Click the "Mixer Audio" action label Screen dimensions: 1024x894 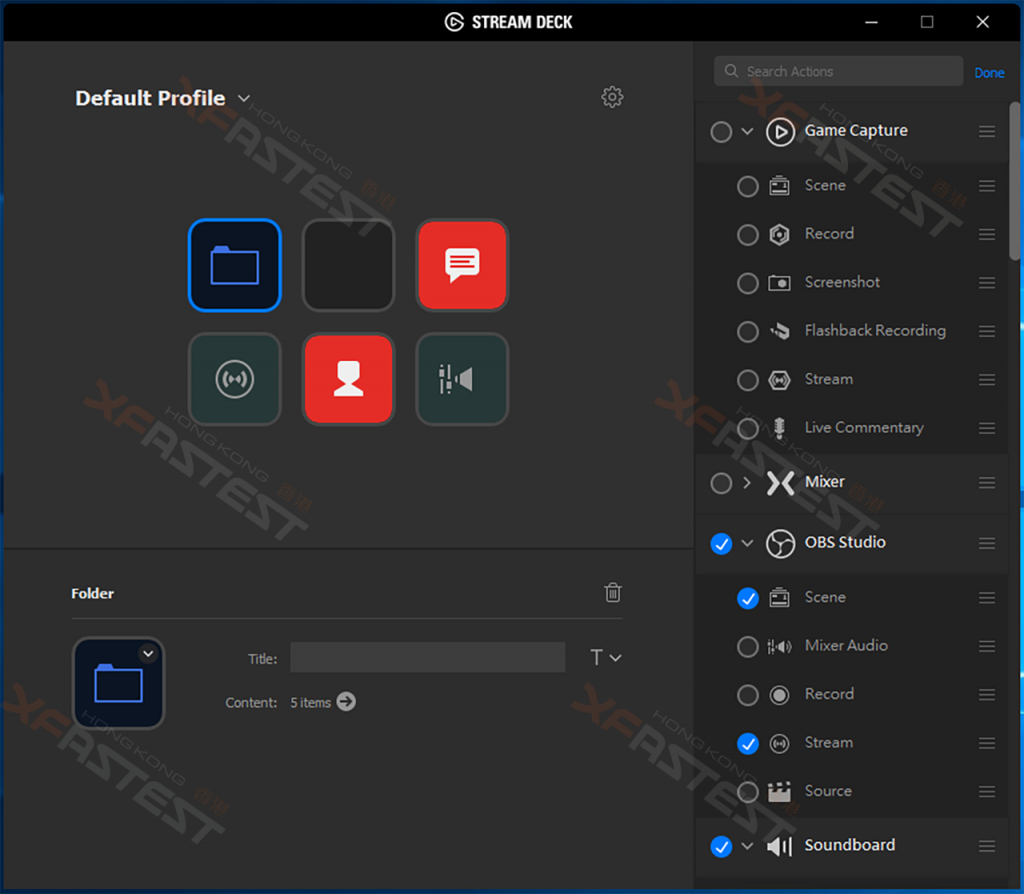click(846, 645)
